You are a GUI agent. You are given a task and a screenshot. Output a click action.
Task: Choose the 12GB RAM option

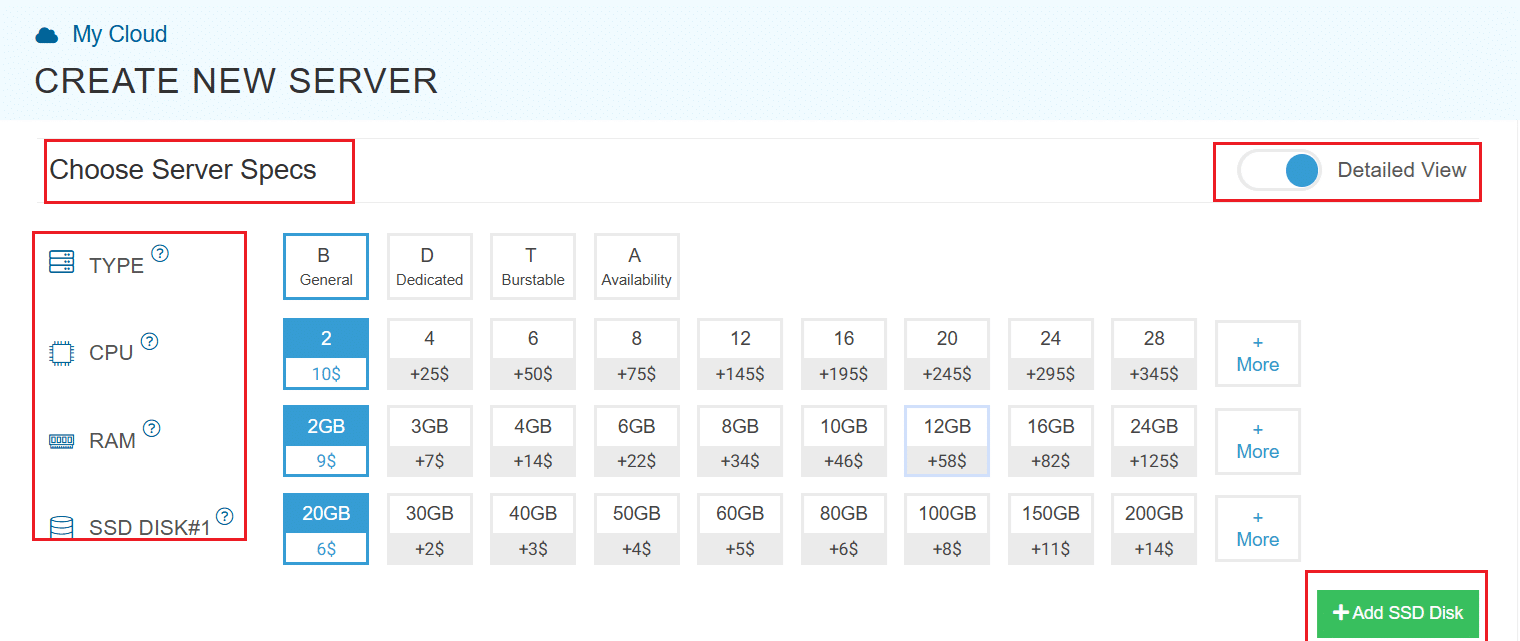947,441
